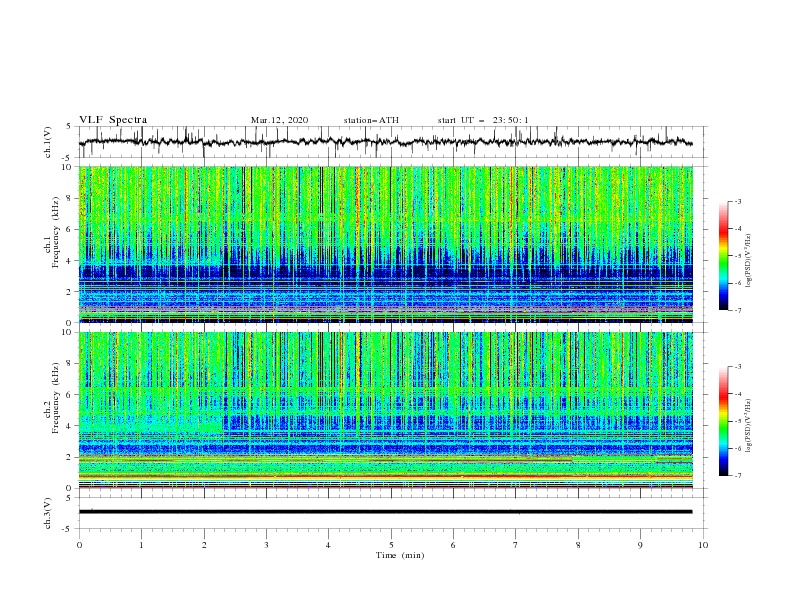Click the "ch.3(V)" waveform axis label
The image size is (792, 612).
(x=48, y=513)
